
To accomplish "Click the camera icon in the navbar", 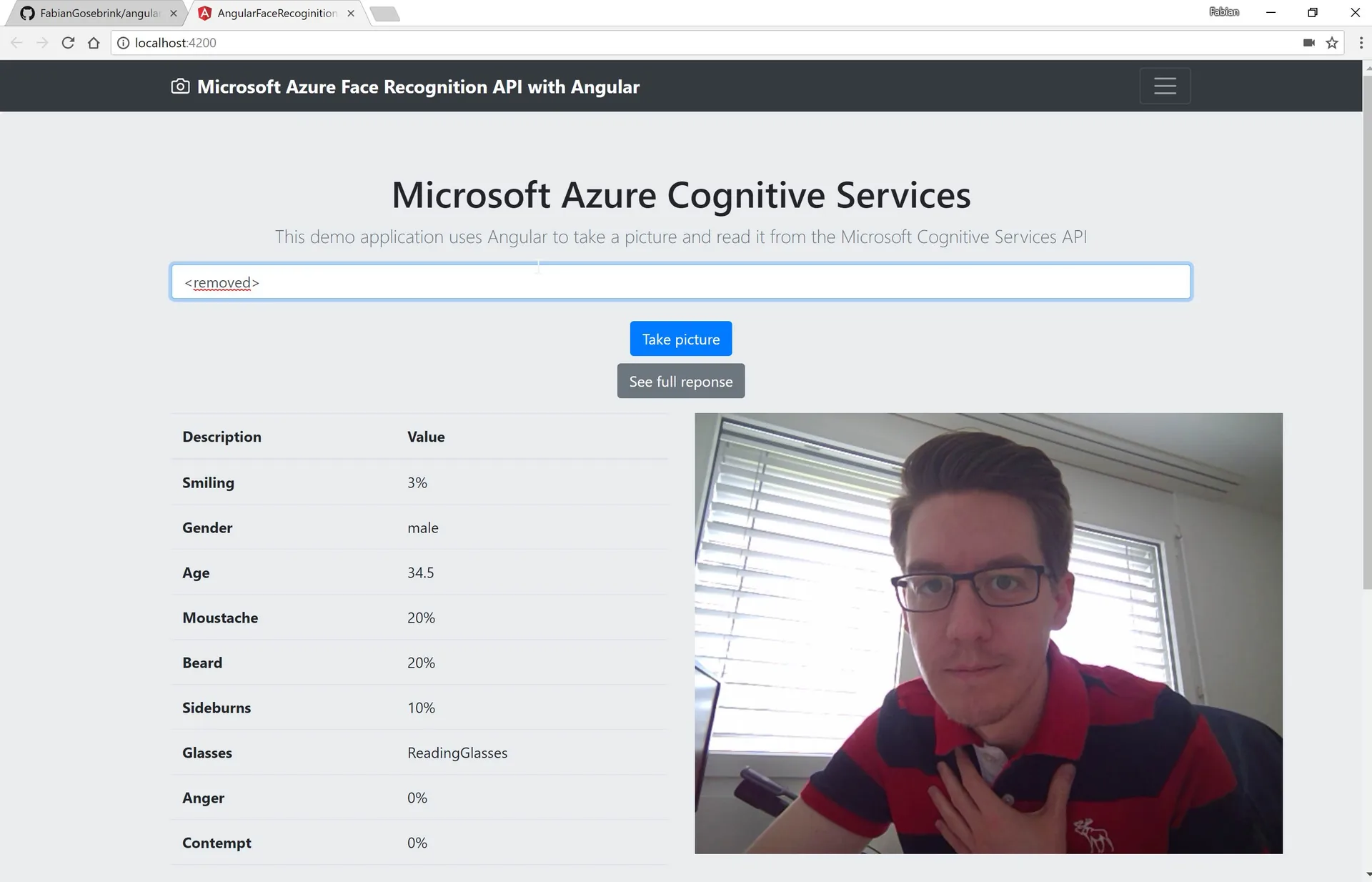I will [x=180, y=86].
